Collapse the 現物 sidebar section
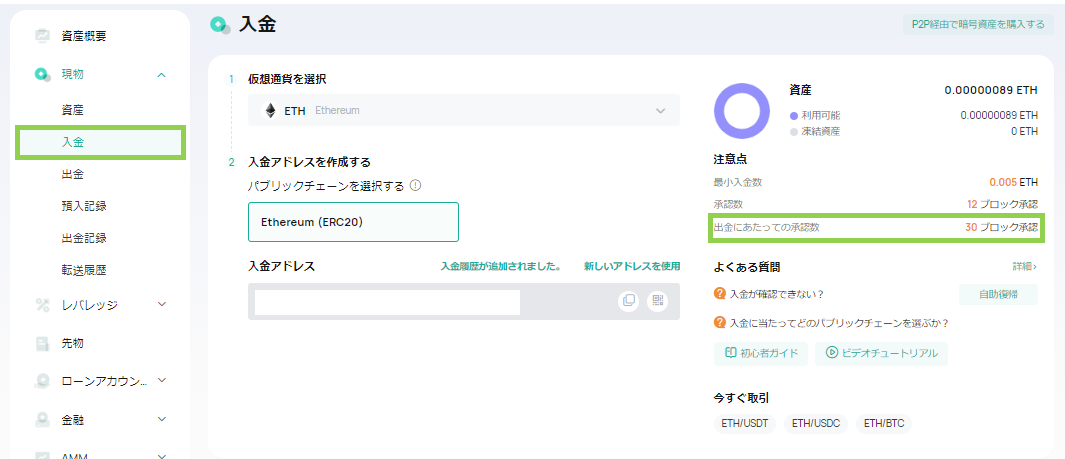1065x459 pixels. pos(162,74)
